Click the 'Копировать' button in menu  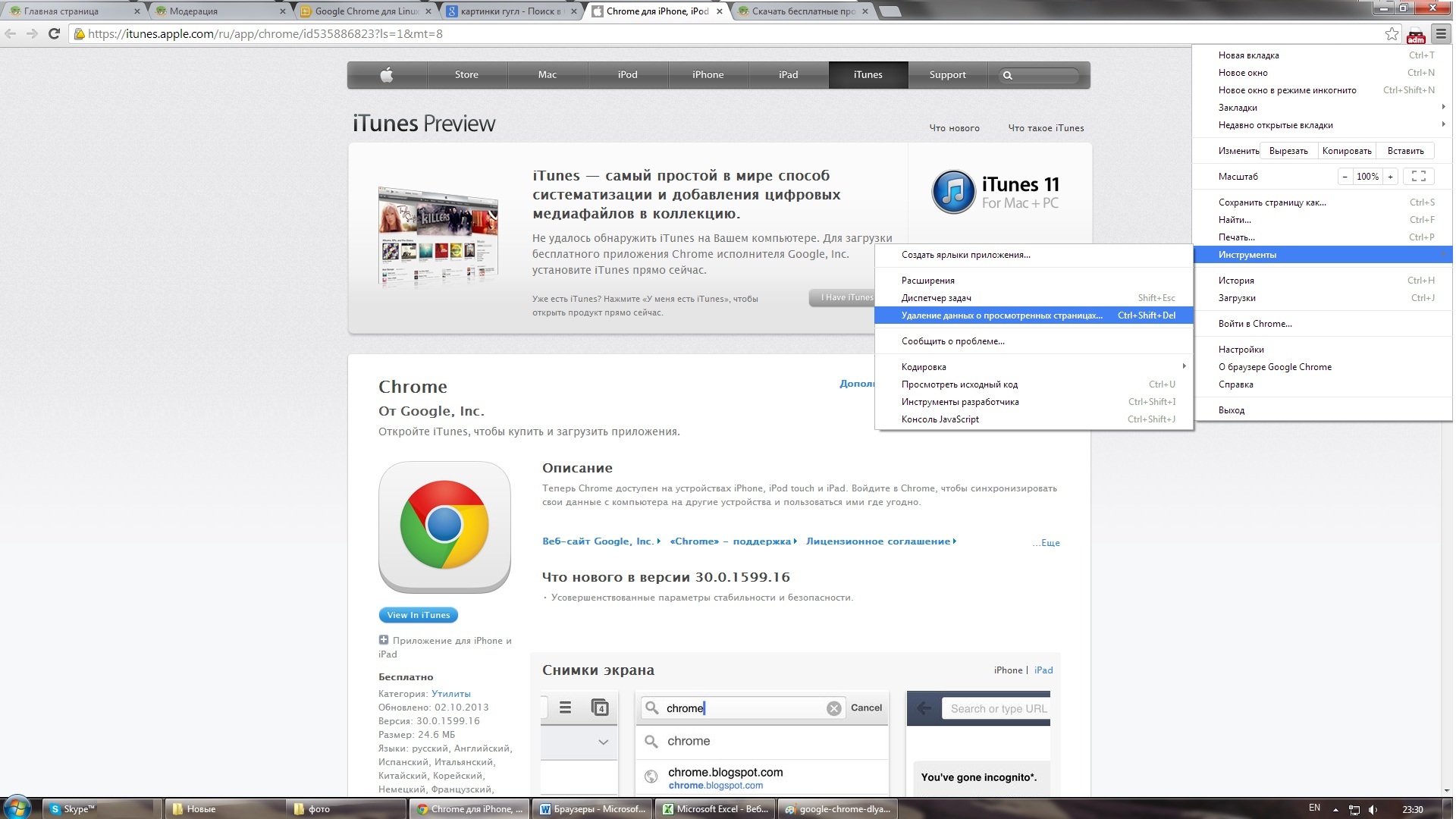(1347, 150)
